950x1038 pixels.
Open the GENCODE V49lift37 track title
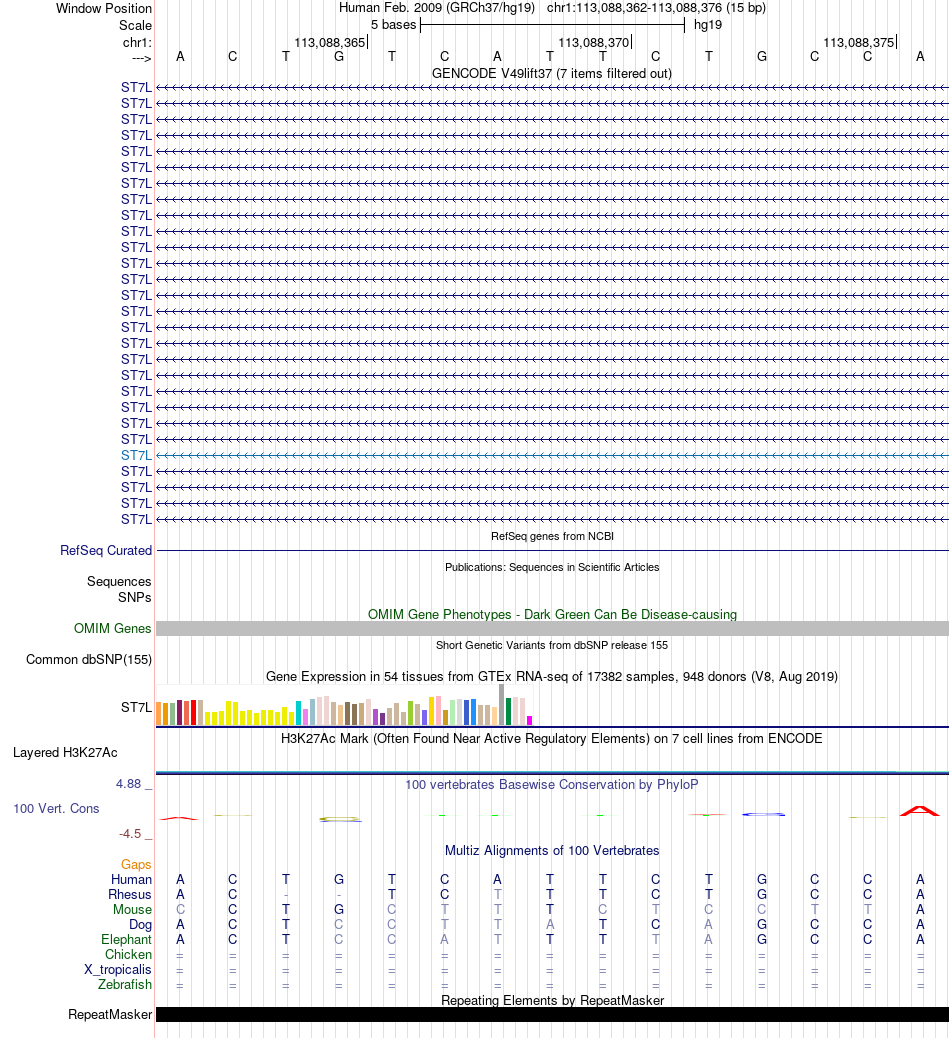click(x=551, y=73)
